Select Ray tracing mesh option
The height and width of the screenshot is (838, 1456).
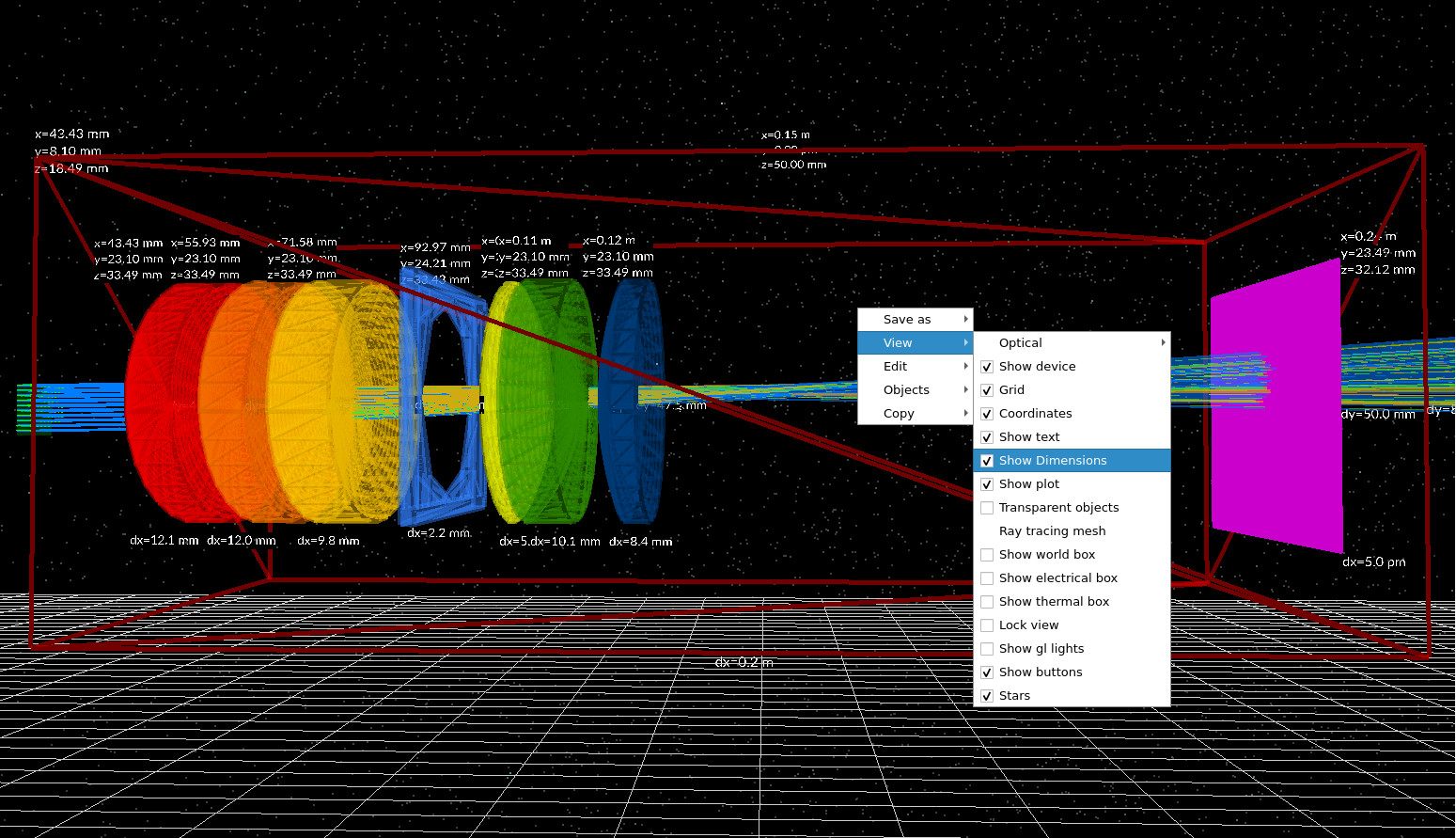(x=1051, y=530)
